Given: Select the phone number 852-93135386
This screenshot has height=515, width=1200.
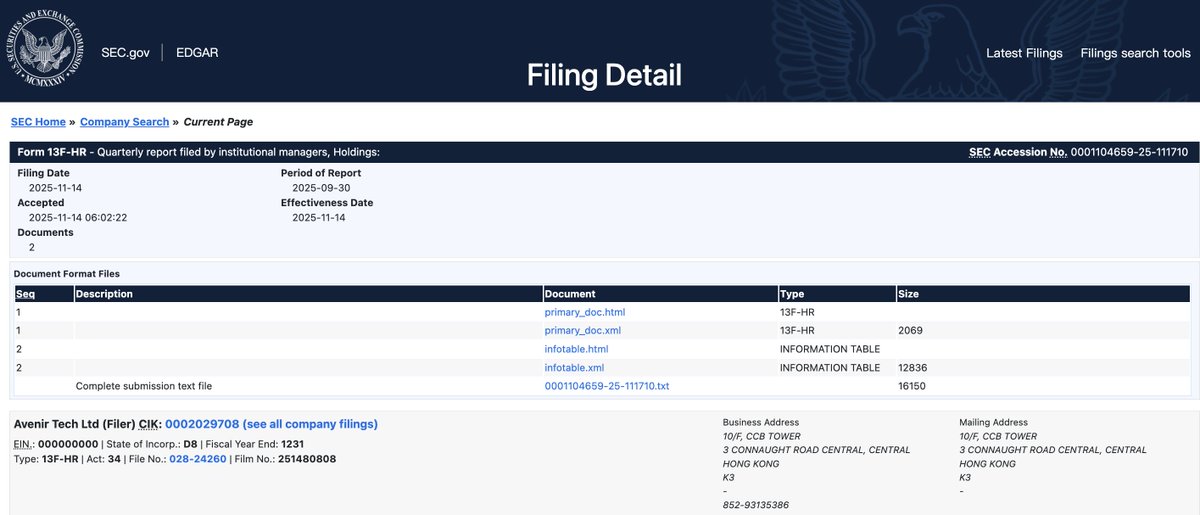Looking at the screenshot, I should pyautogui.click(x=756, y=505).
